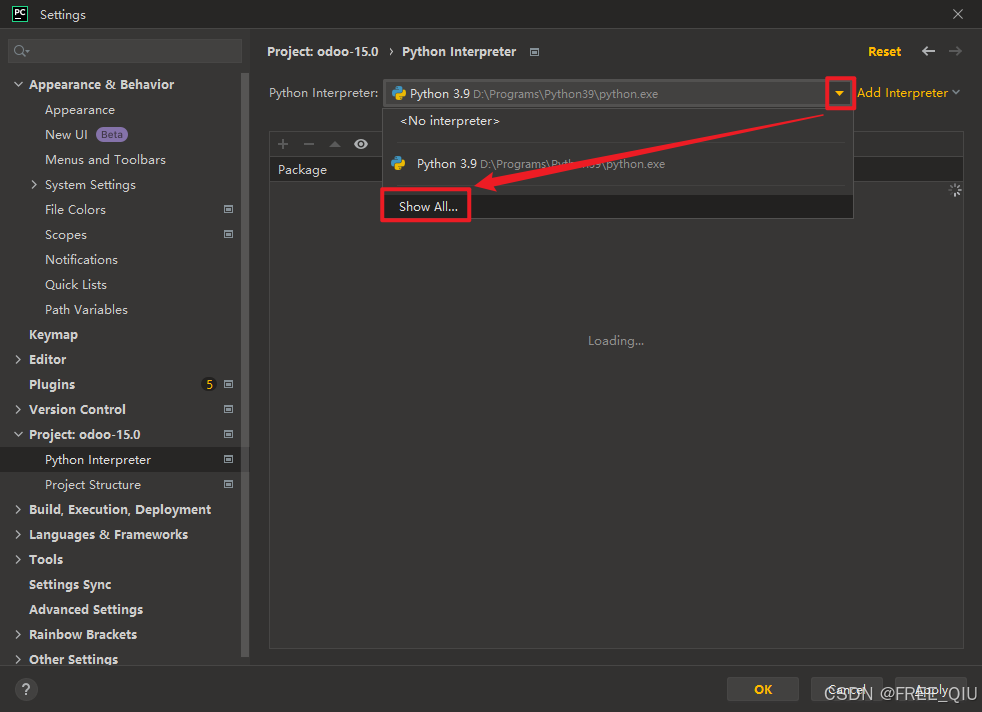Image resolution: width=982 pixels, height=712 pixels.
Task: Click project icon next to Project: odoo-15.0
Action: coord(229,434)
